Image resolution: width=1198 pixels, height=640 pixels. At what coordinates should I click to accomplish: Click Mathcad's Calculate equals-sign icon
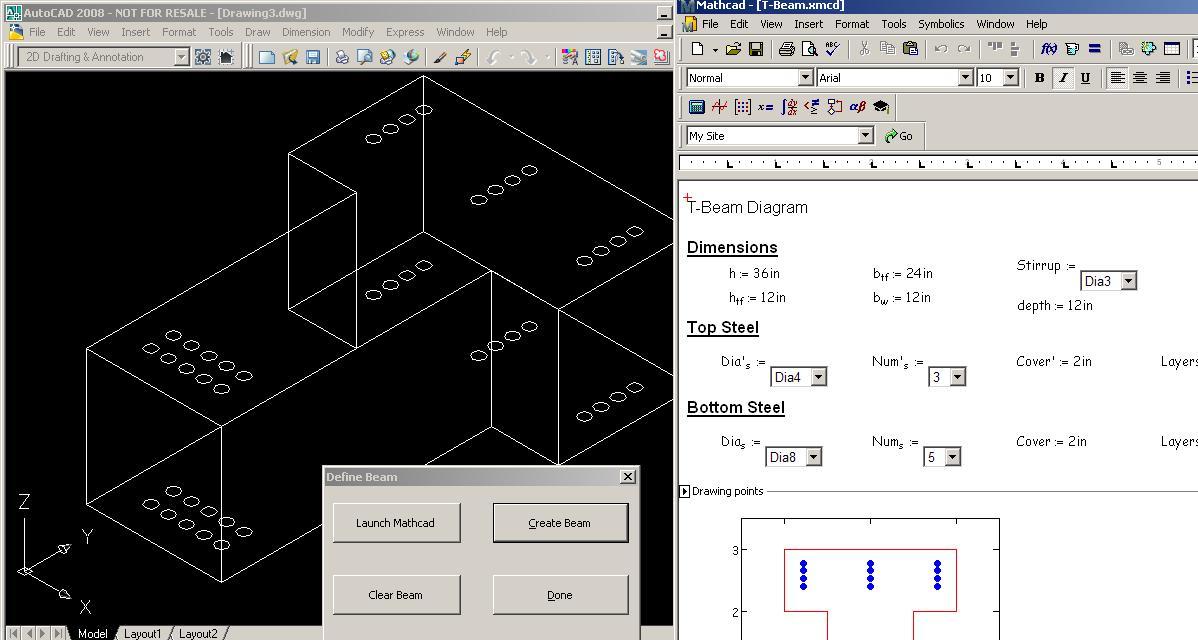click(1094, 48)
